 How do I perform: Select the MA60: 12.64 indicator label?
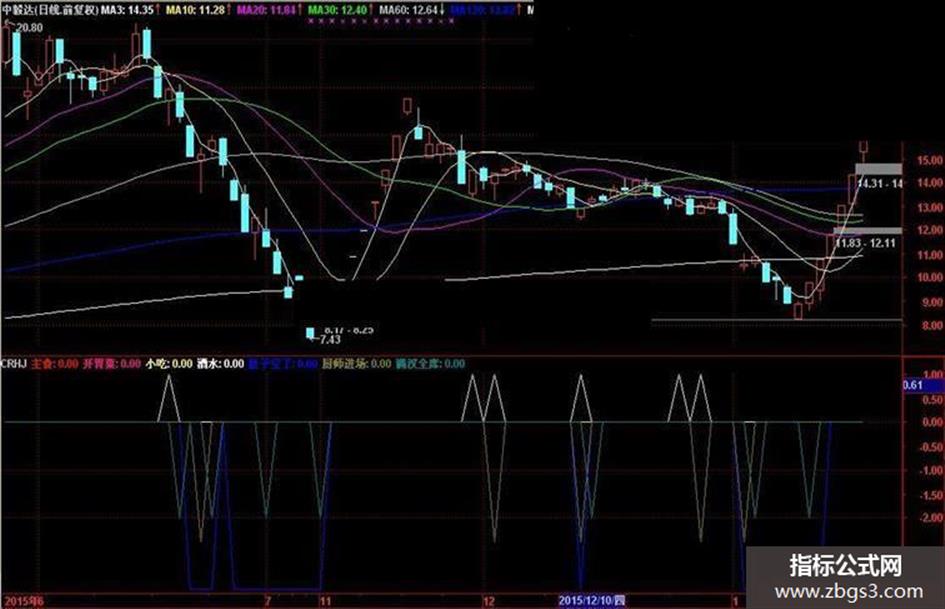pyautogui.click(x=408, y=10)
